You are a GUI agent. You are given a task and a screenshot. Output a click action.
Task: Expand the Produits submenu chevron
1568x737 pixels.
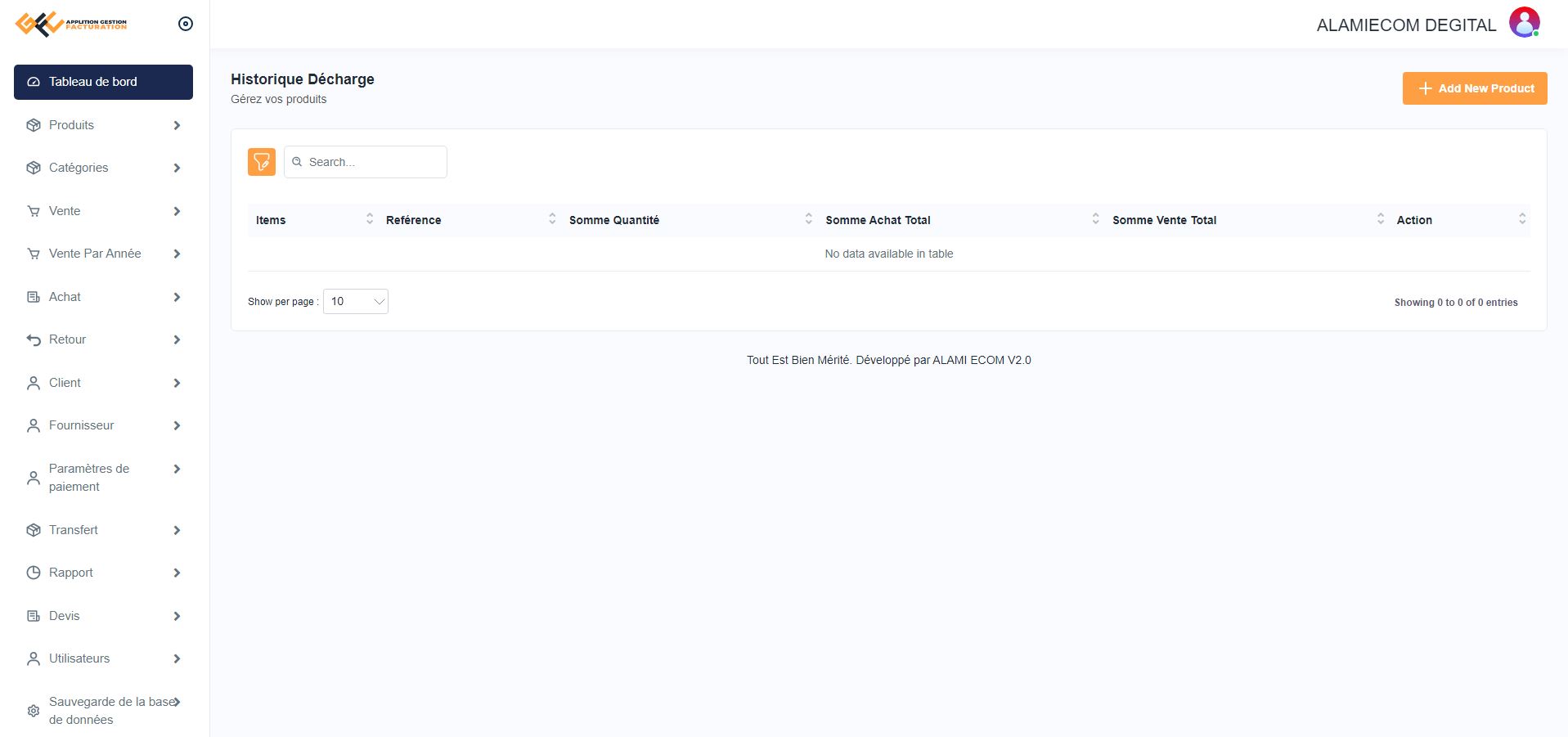177,125
